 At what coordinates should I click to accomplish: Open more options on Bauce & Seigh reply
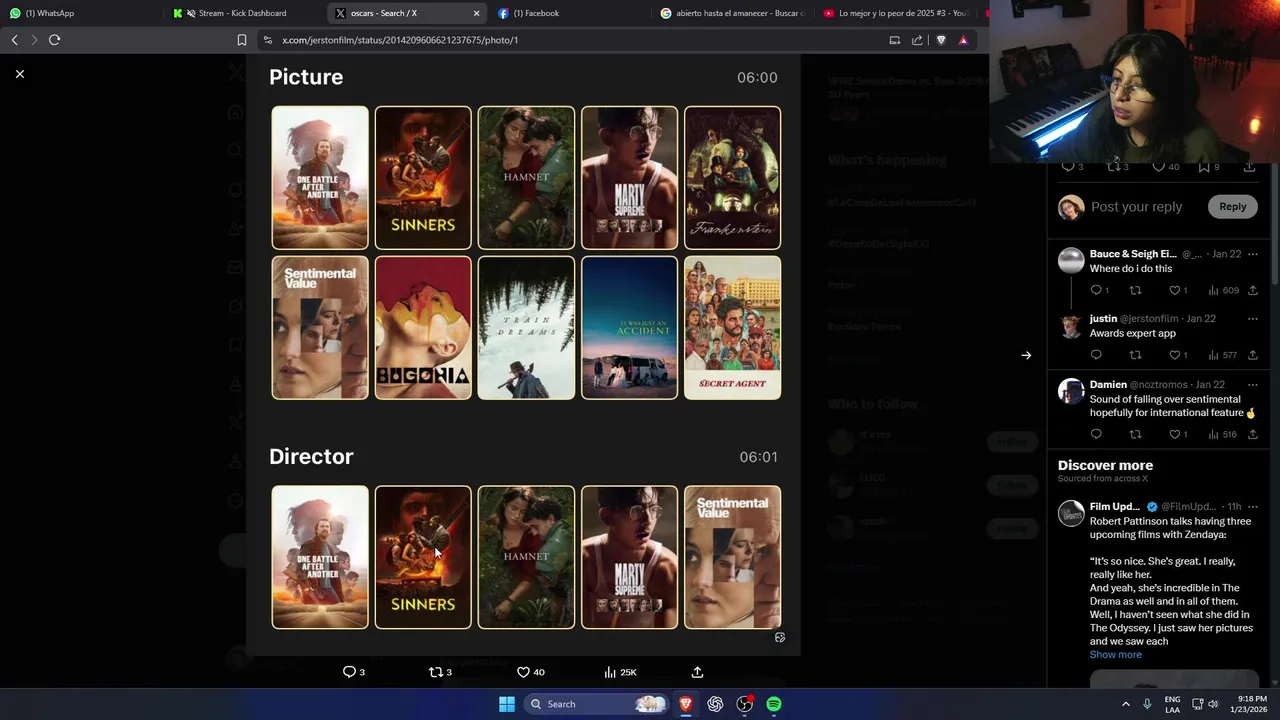(1252, 254)
